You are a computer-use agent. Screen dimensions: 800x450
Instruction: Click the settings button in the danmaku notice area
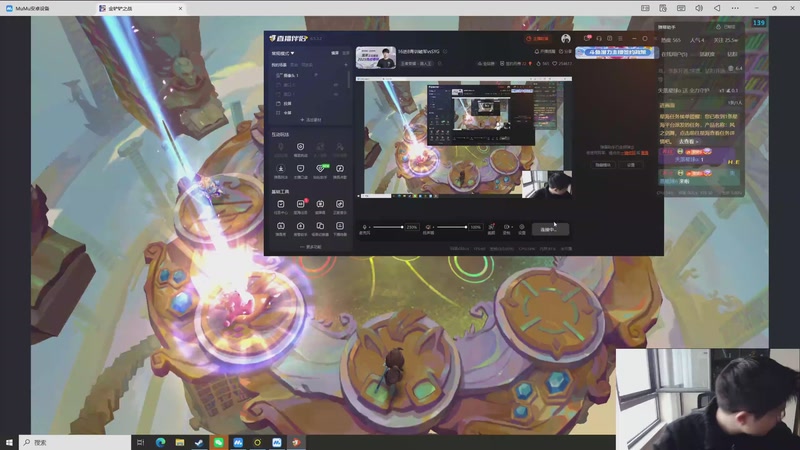point(631,165)
